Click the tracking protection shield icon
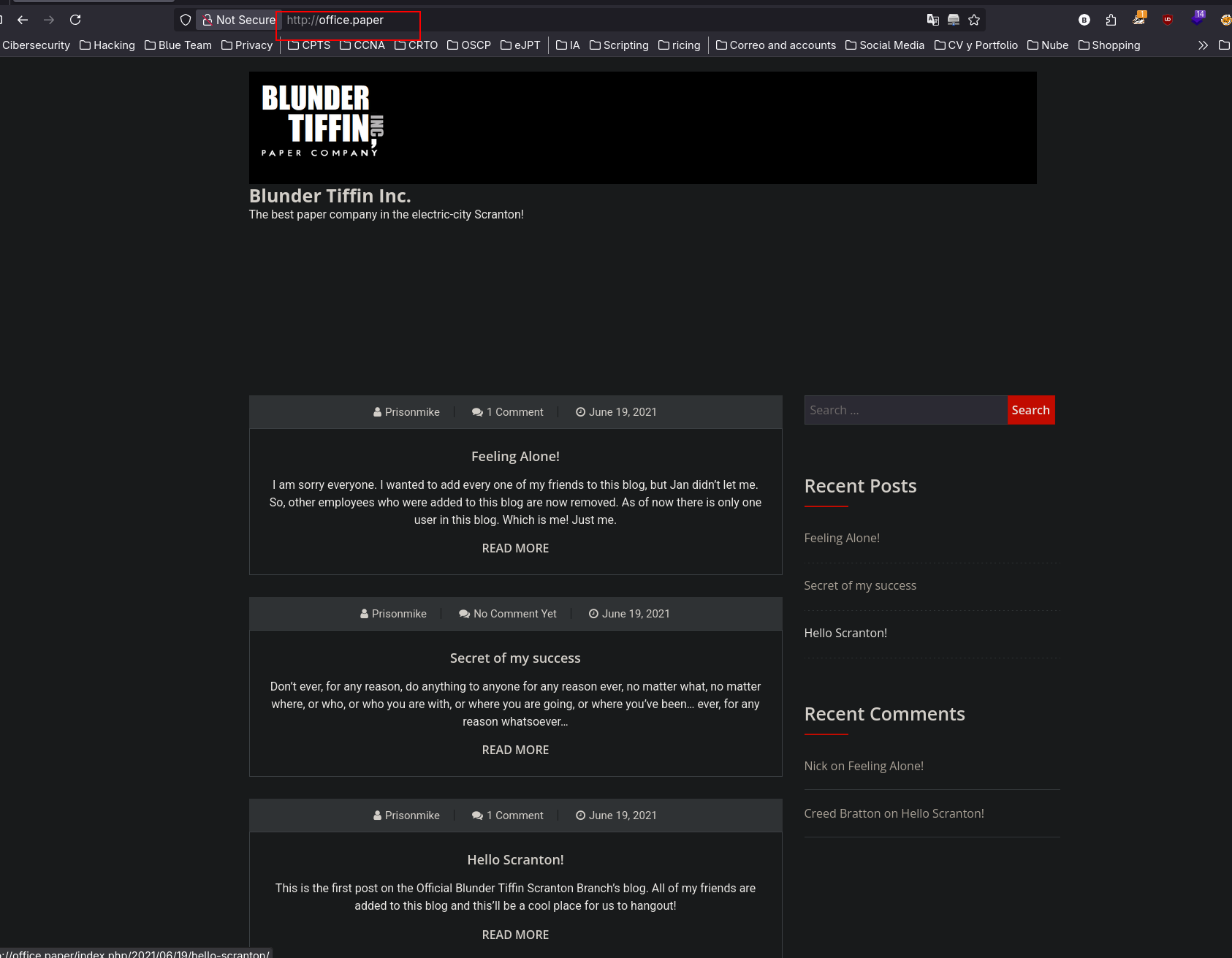 pyautogui.click(x=186, y=20)
